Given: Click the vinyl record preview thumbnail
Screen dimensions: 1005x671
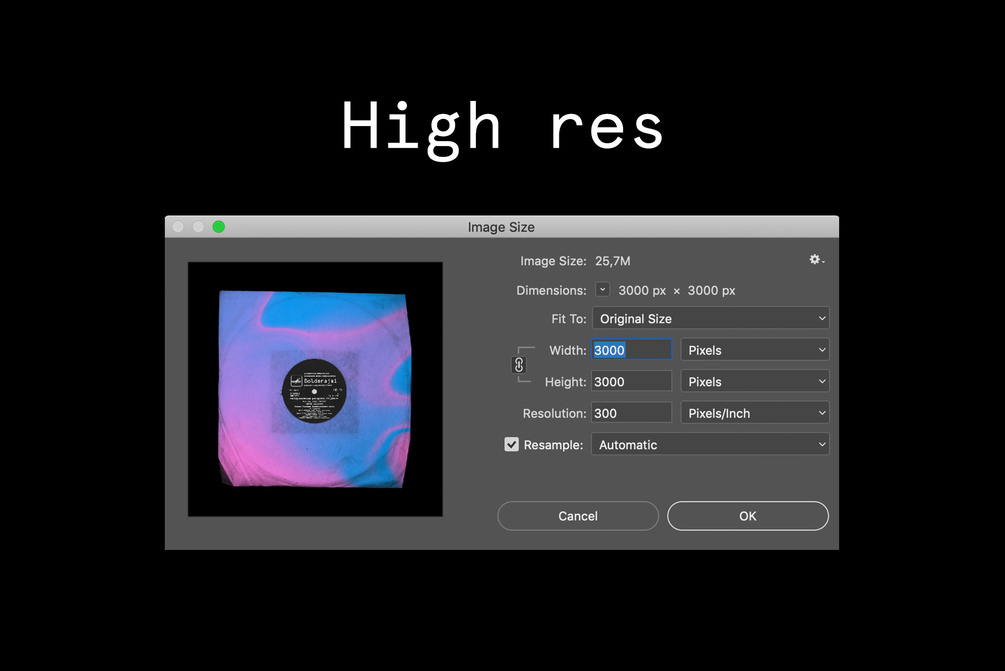Looking at the screenshot, I should [x=315, y=389].
